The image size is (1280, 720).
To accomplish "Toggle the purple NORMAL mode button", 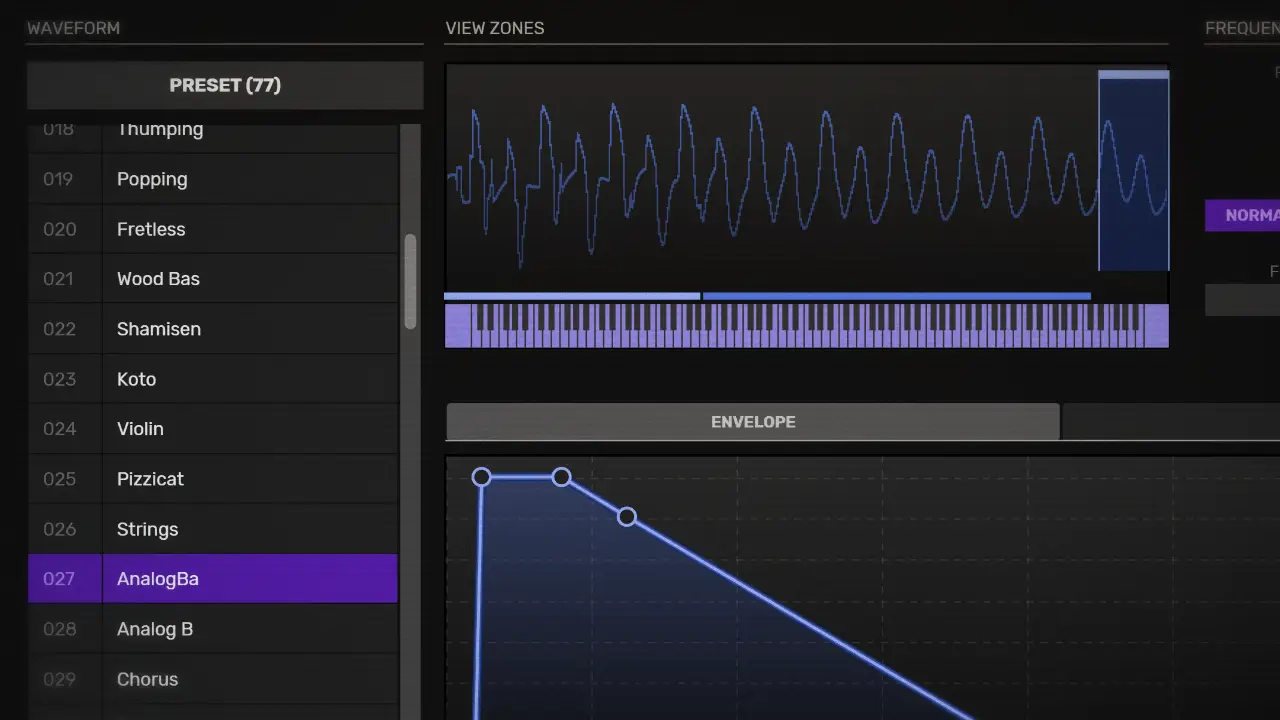I will tap(1244, 215).
